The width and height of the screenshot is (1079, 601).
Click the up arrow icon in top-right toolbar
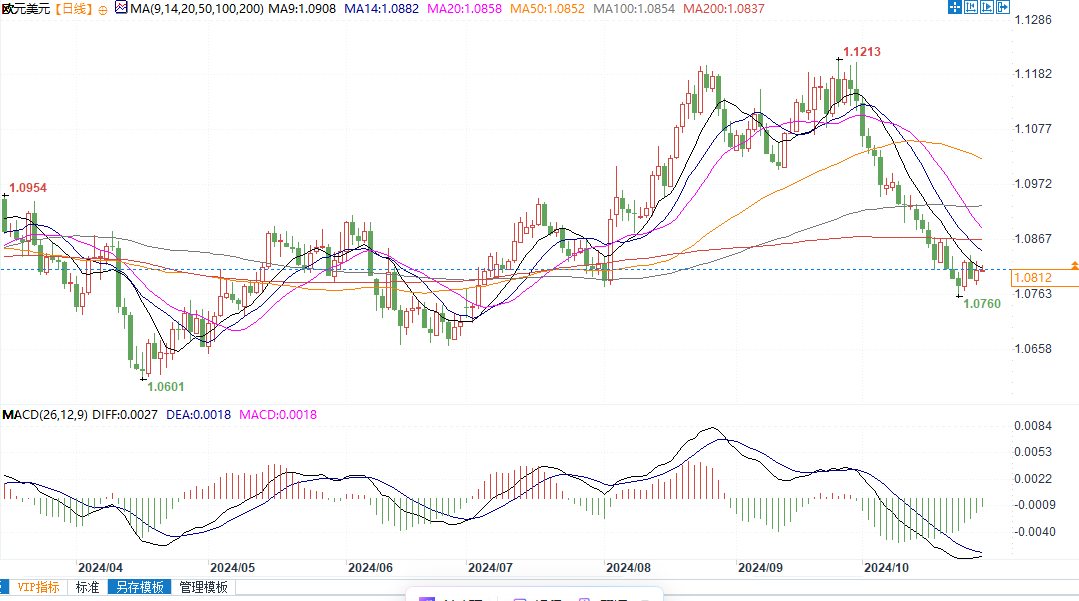(x=988, y=8)
